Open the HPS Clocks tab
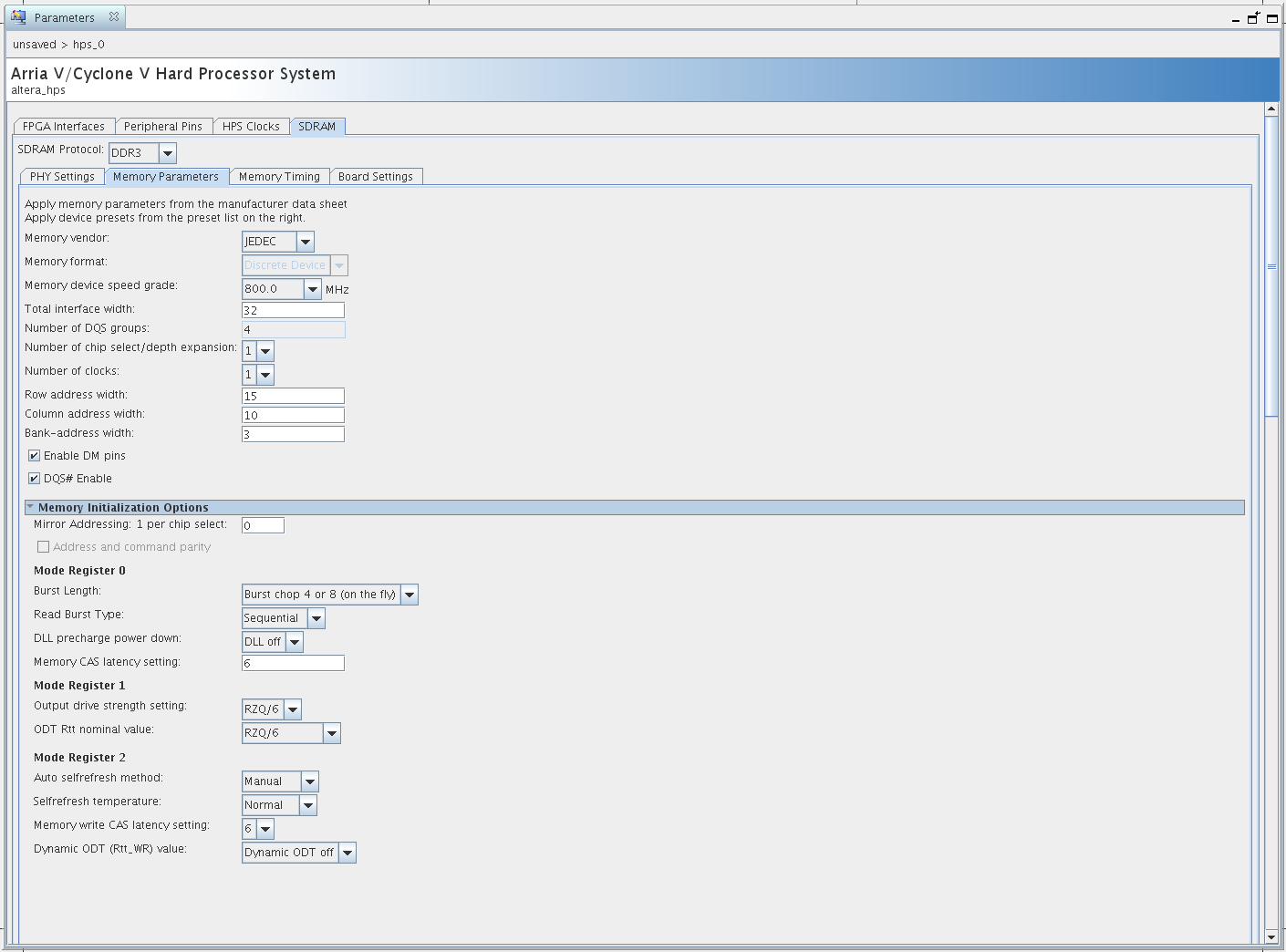 (x=251, y=127)
